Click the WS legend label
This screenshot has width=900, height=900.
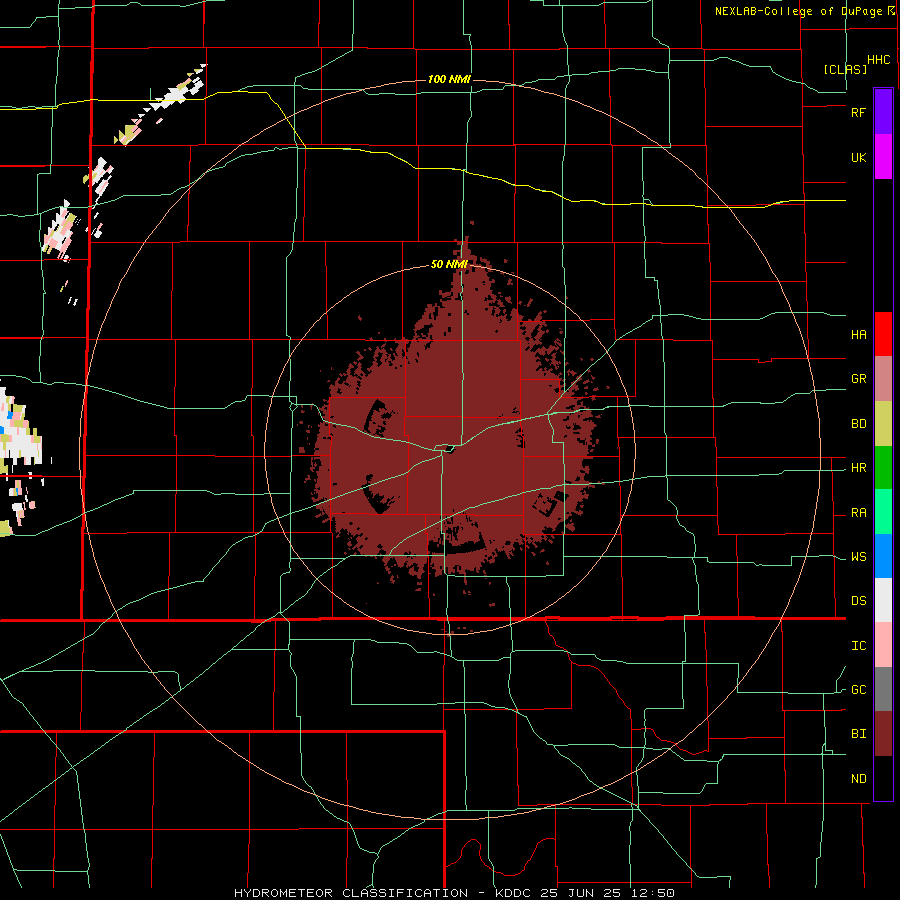858,557
